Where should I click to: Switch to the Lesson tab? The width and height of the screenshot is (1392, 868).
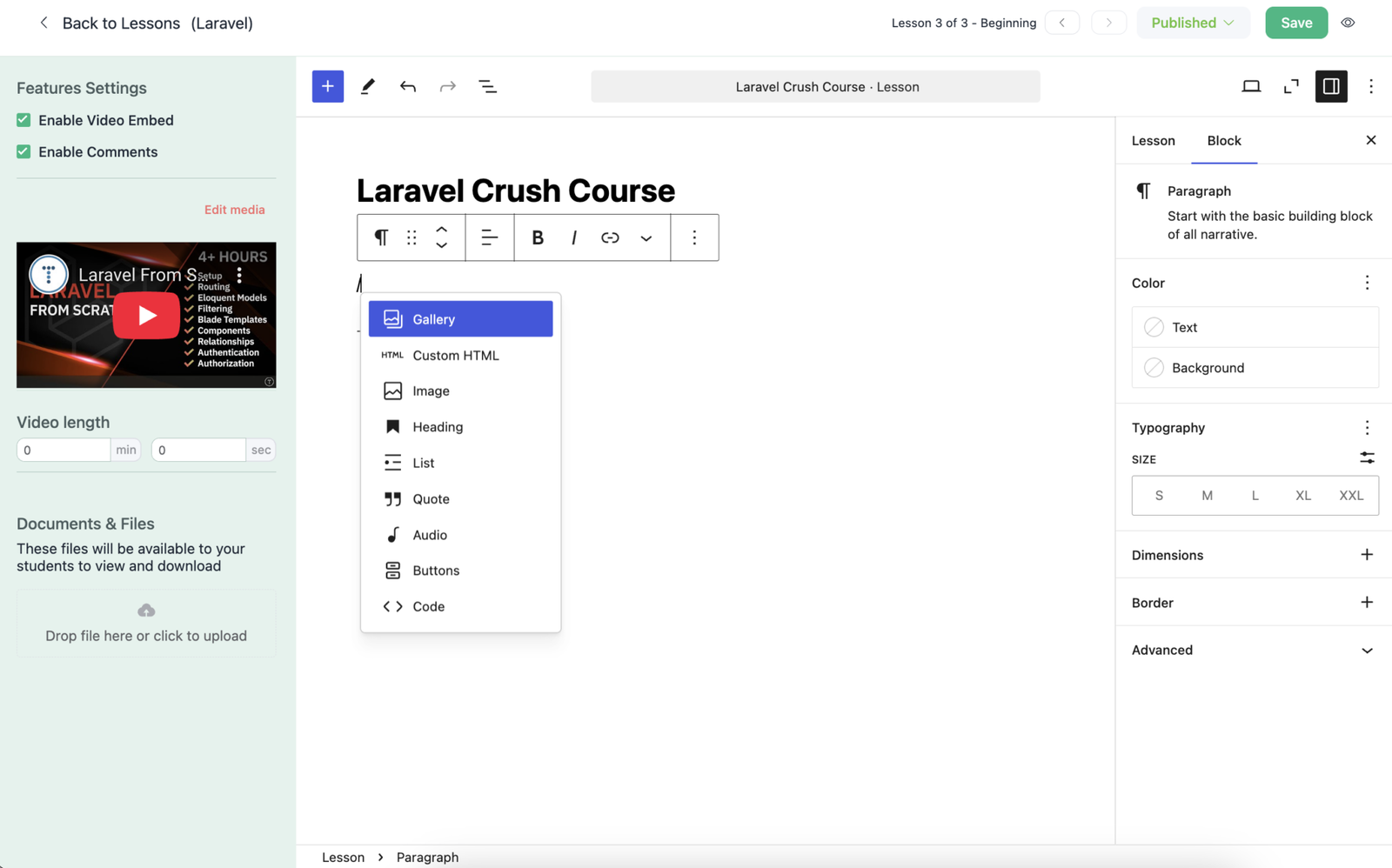point(1153,141)
